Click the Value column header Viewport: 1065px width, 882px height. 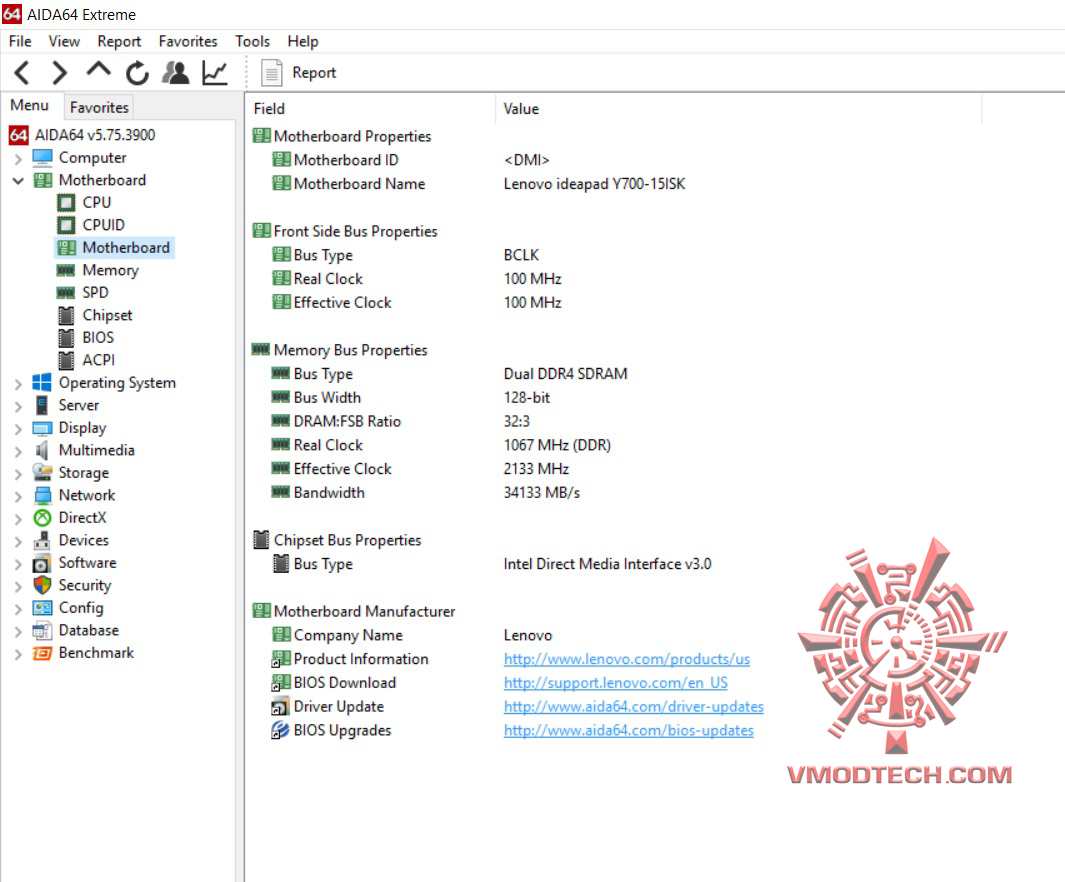517,109
